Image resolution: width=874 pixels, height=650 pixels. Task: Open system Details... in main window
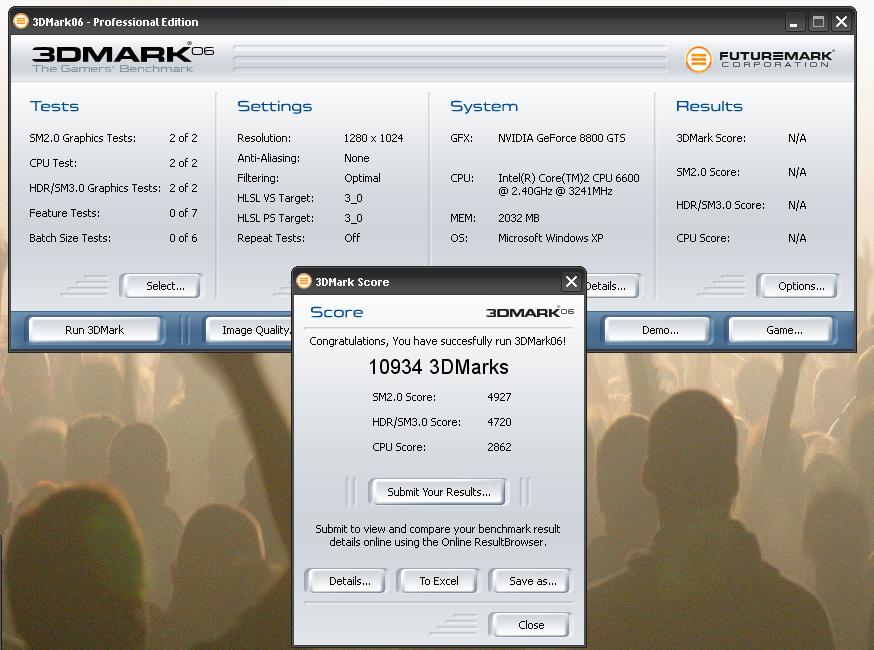(611, 286)
